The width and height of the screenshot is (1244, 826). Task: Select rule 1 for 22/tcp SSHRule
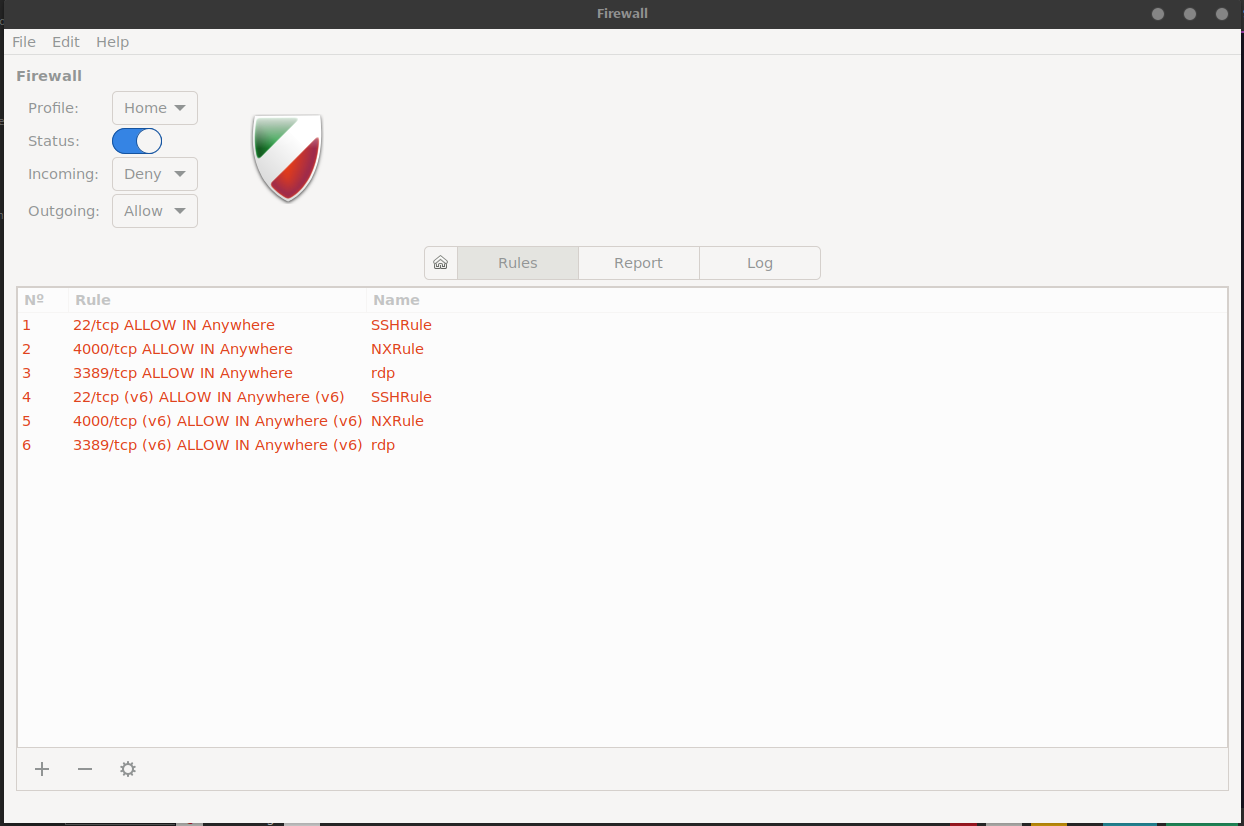(174, 325)
